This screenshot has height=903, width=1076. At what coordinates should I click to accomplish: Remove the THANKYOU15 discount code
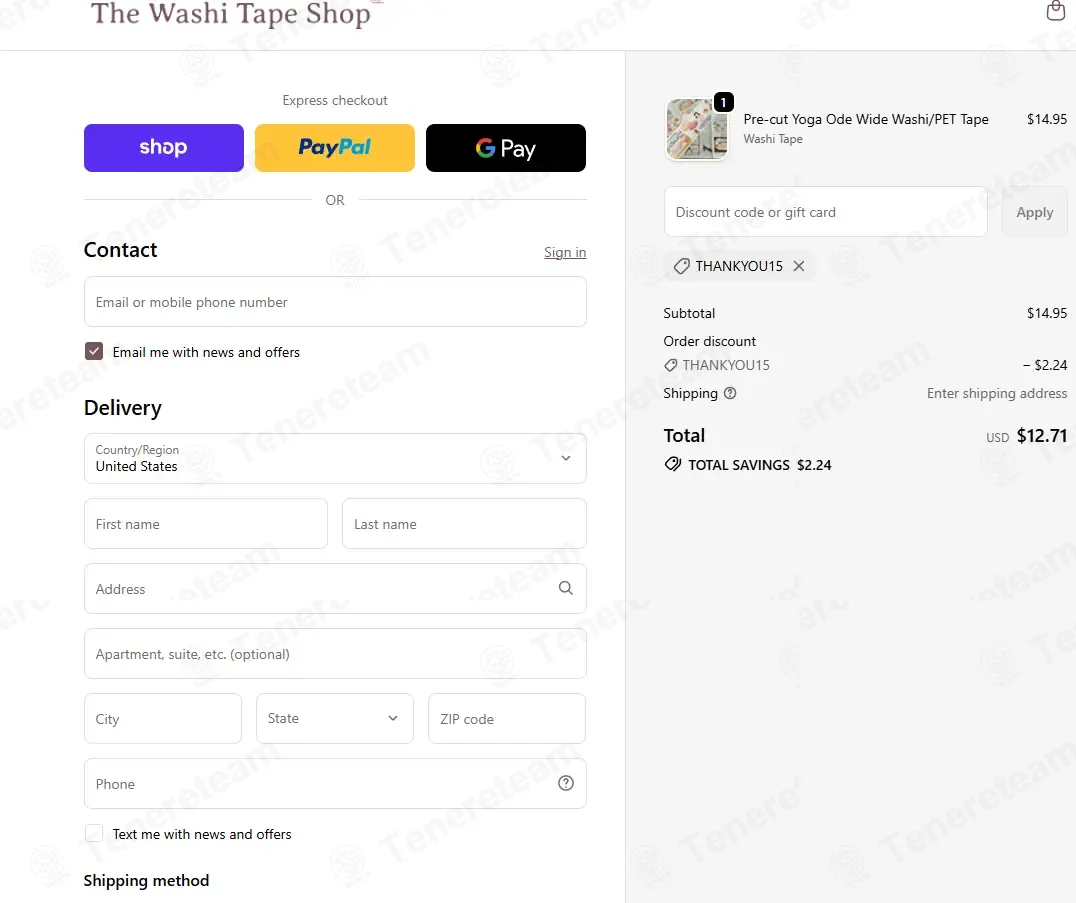(x=799, y=266)
